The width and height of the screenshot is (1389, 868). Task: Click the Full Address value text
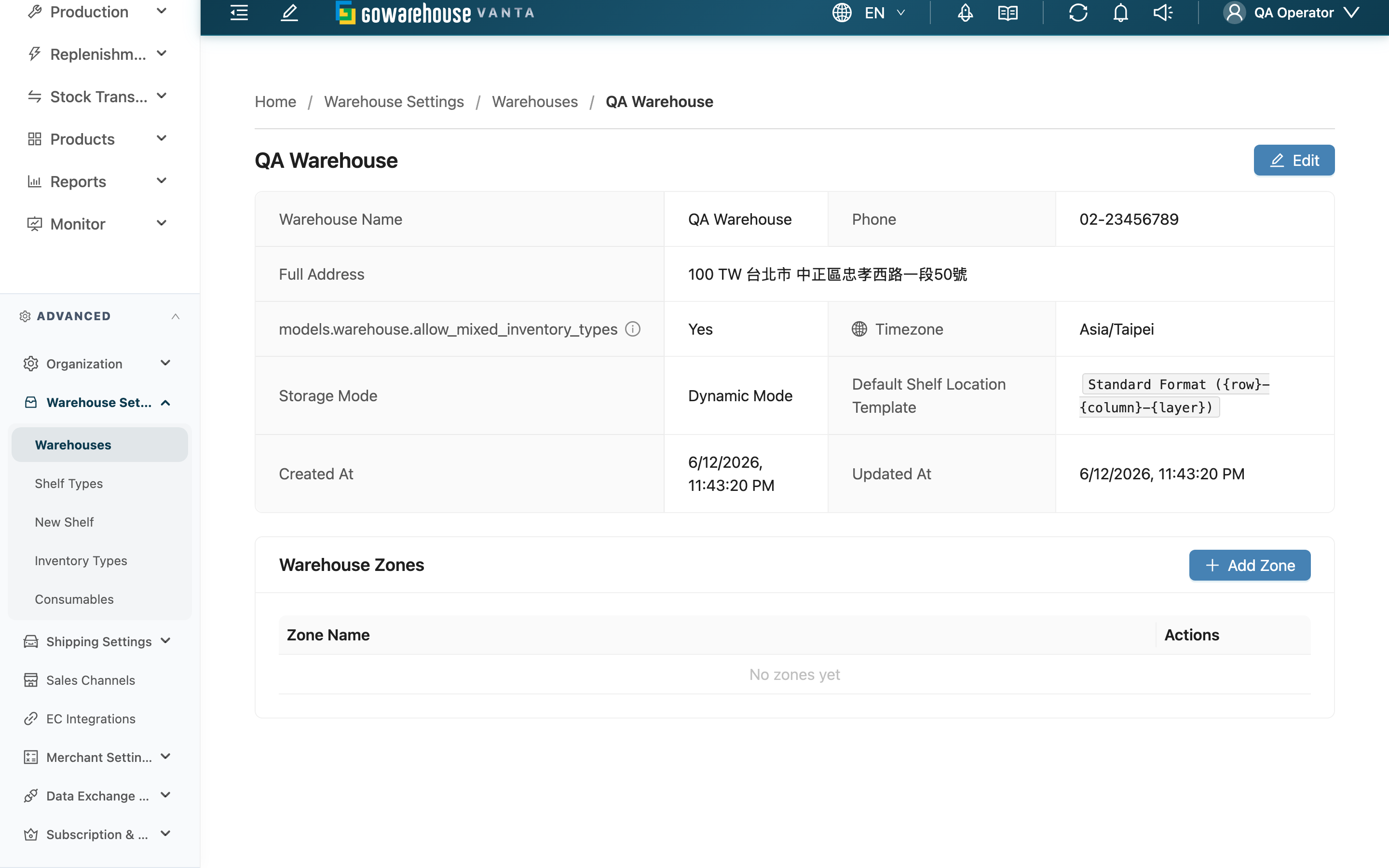click(827, 274)
